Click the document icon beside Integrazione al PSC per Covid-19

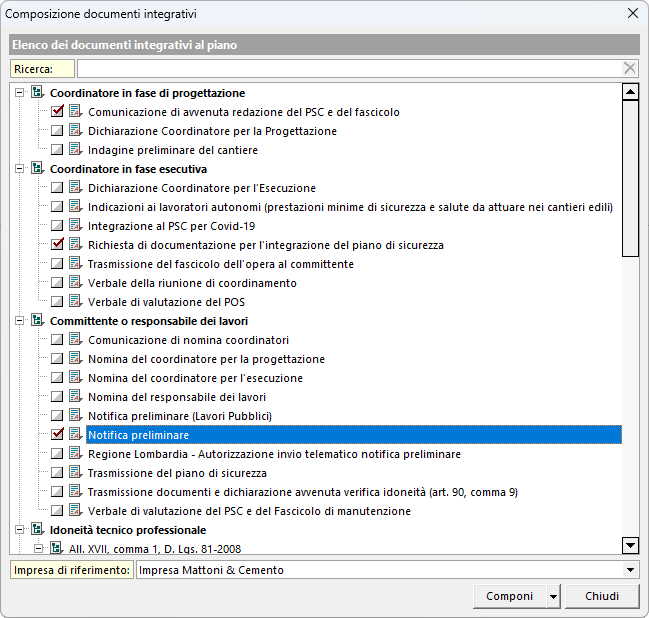tap(75, 226)
